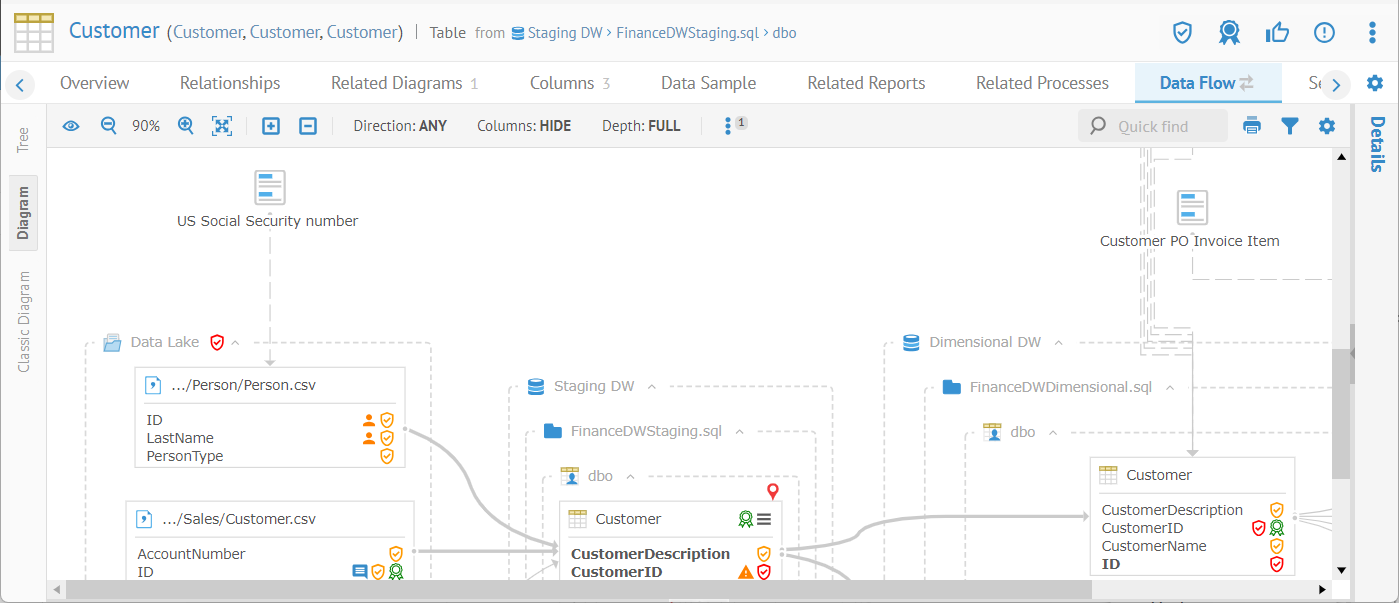Collapse the Staging DW group
Image resolution: width=1399 pixels, height=603 pixels.
(652, 386)
